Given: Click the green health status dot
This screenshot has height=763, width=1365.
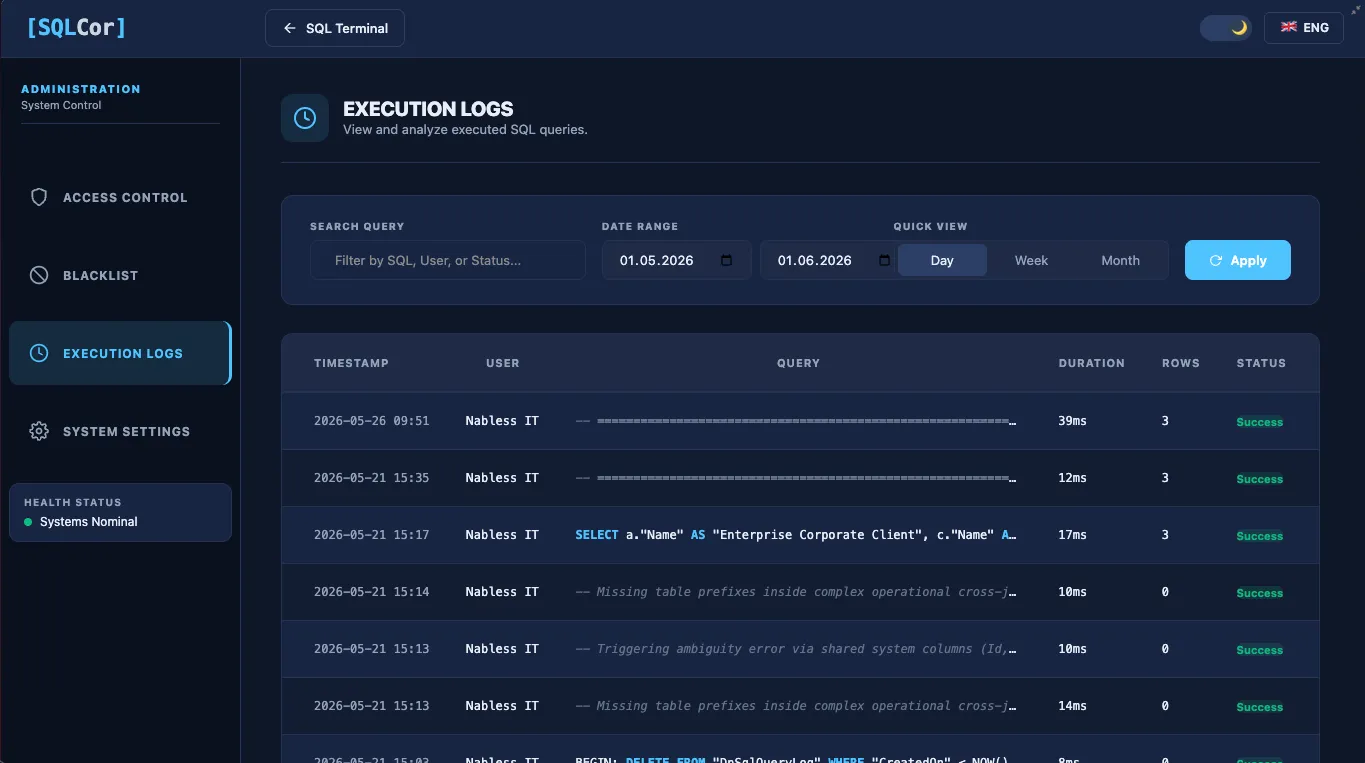Looking at the screenshot, I should click(x=28, y=522).
